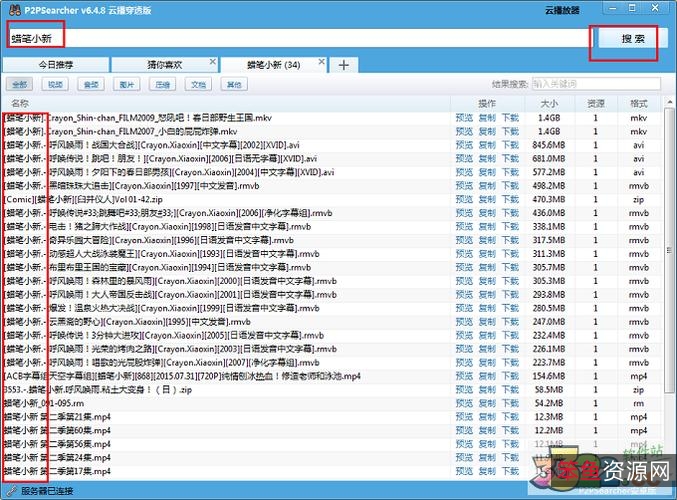
Task: Switch to the 猜你喜欢 tab
Action: click(x=165, y=65)
